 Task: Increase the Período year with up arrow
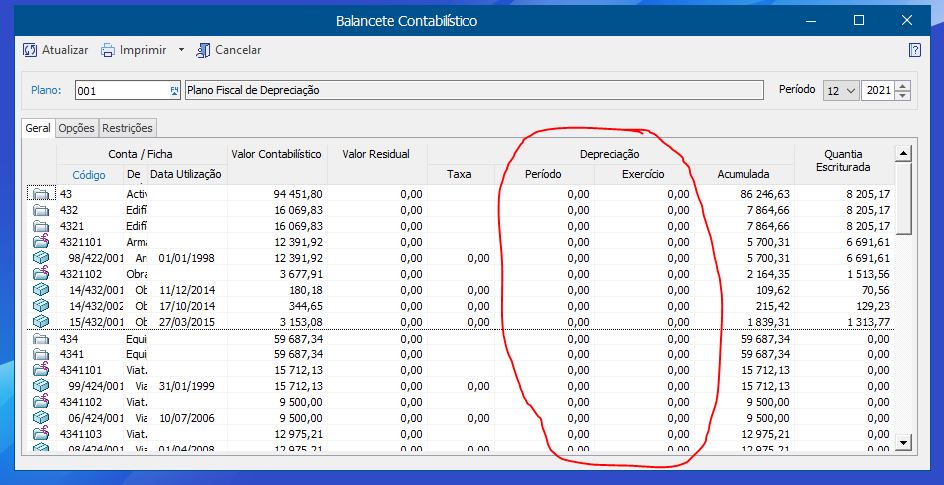click(x=903, y=86)
